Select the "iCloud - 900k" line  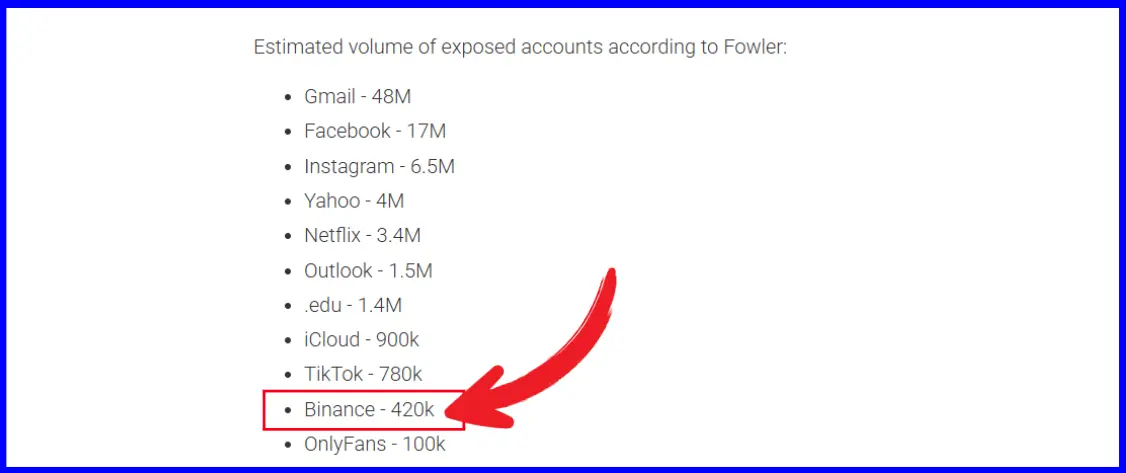[362, 340]
